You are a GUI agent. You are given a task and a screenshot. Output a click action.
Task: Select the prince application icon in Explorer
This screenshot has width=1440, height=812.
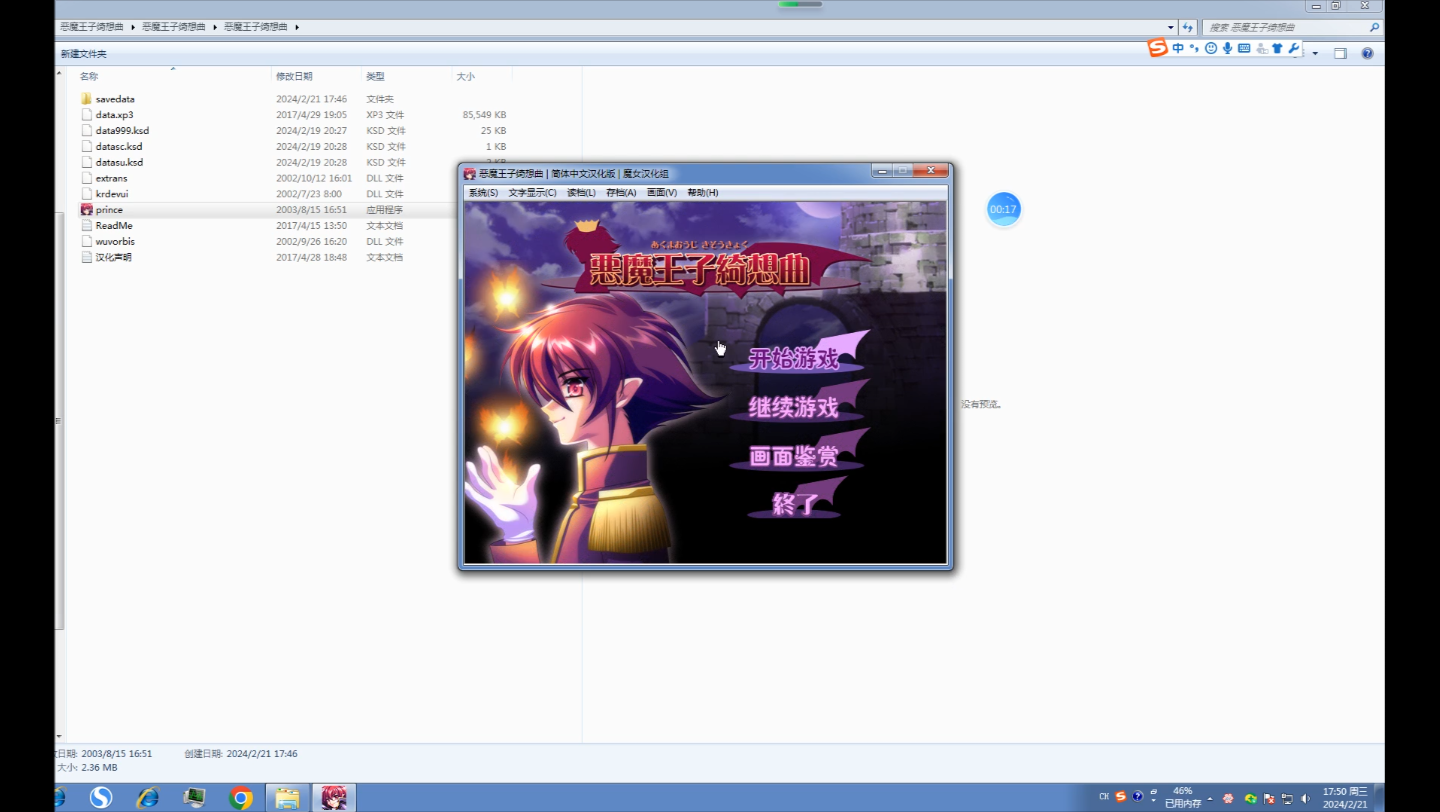86,210
